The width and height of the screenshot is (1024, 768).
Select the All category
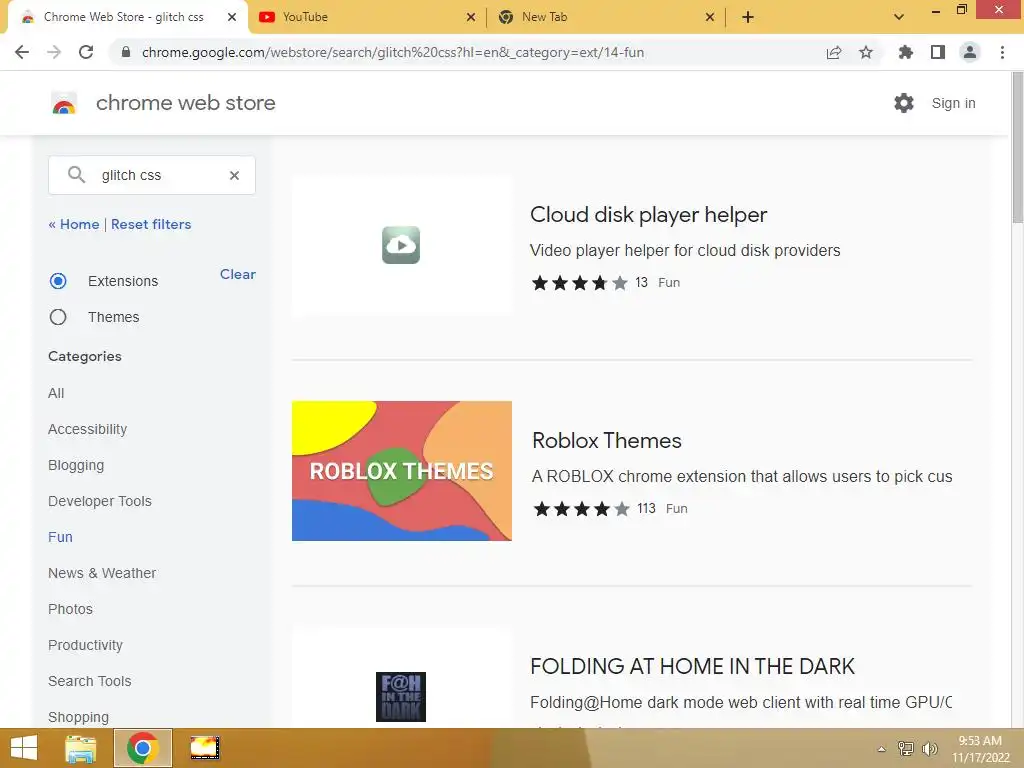point(56,393)
